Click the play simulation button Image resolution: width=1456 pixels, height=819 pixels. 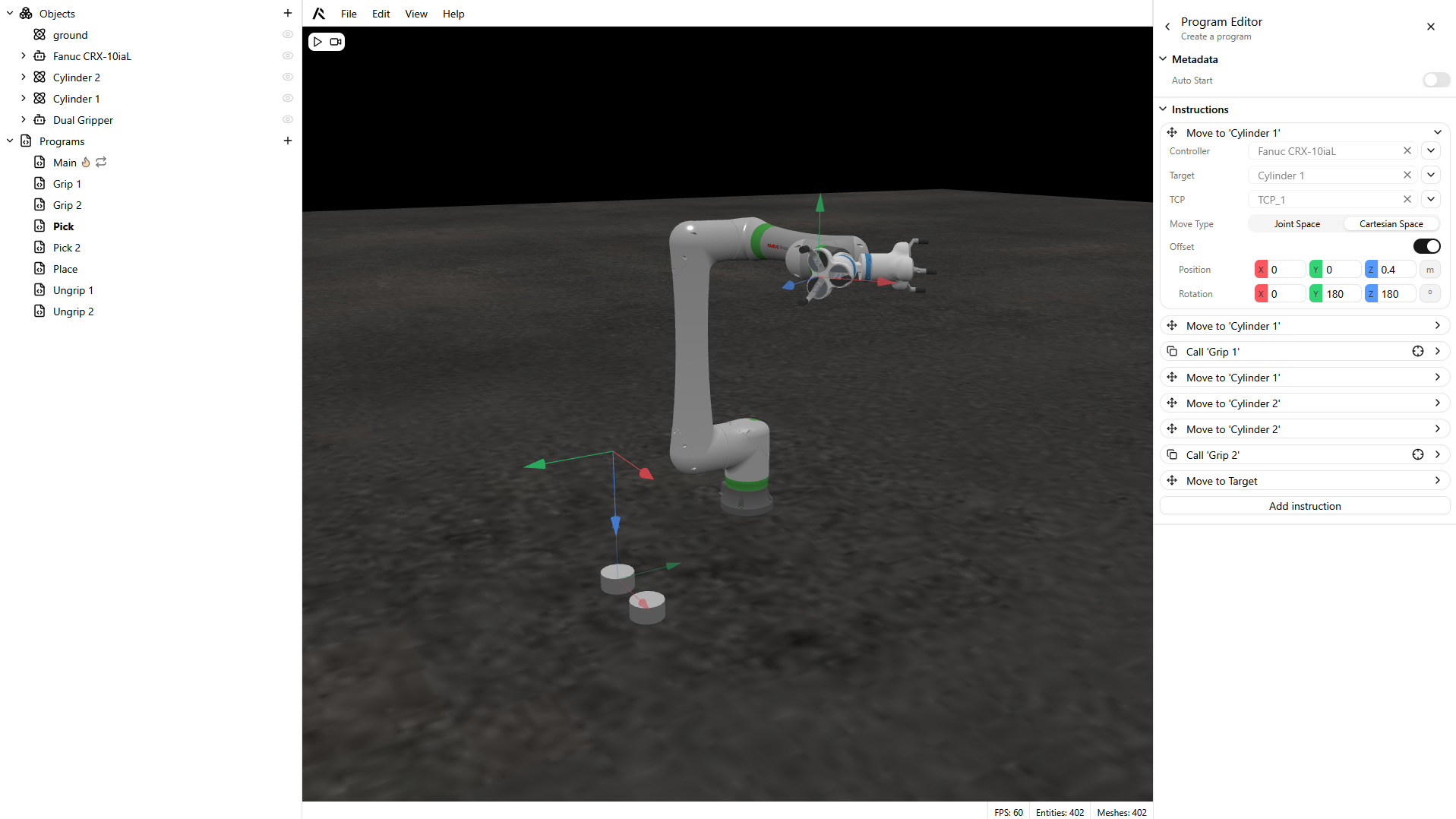coord(318,42)
